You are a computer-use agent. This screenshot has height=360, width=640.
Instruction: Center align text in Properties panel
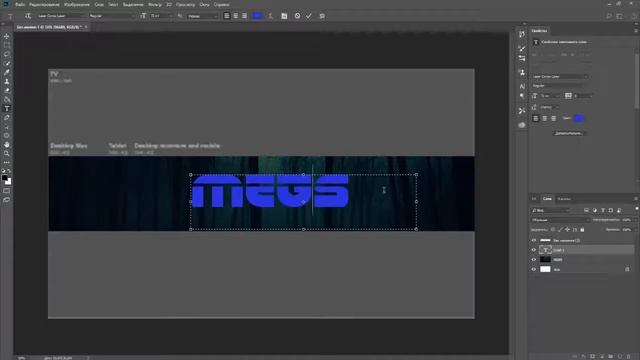coord(544,118)
